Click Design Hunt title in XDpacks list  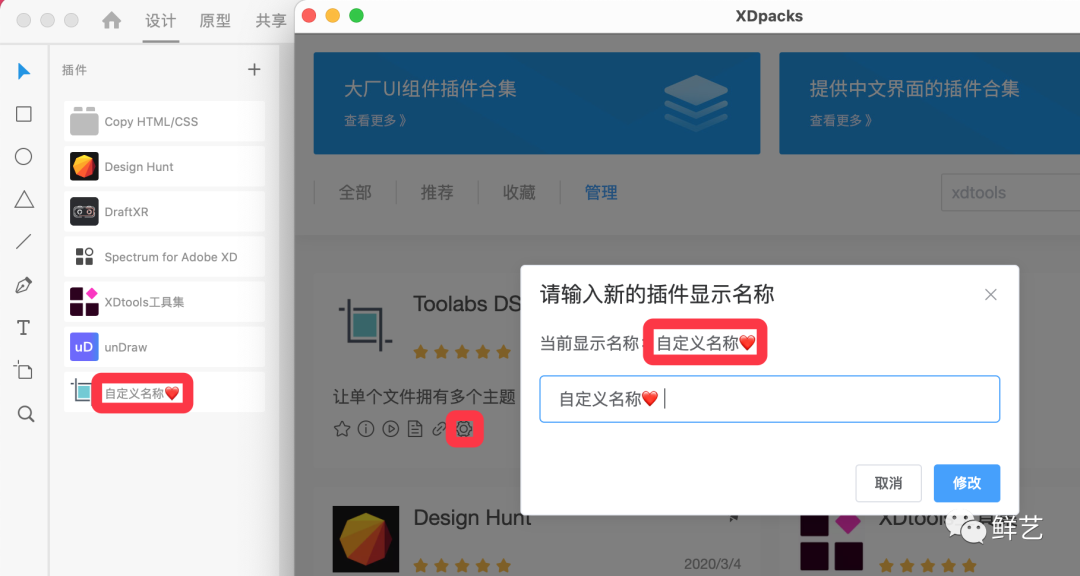pyautogui.click(x=472, y=517)
